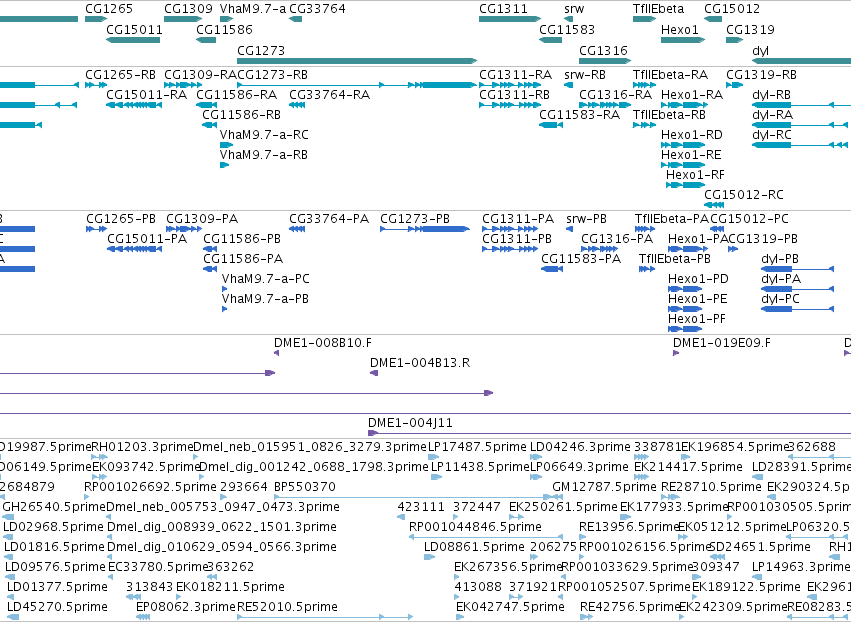Open the RE52010.5prime EST label

[x=287, y=607]
